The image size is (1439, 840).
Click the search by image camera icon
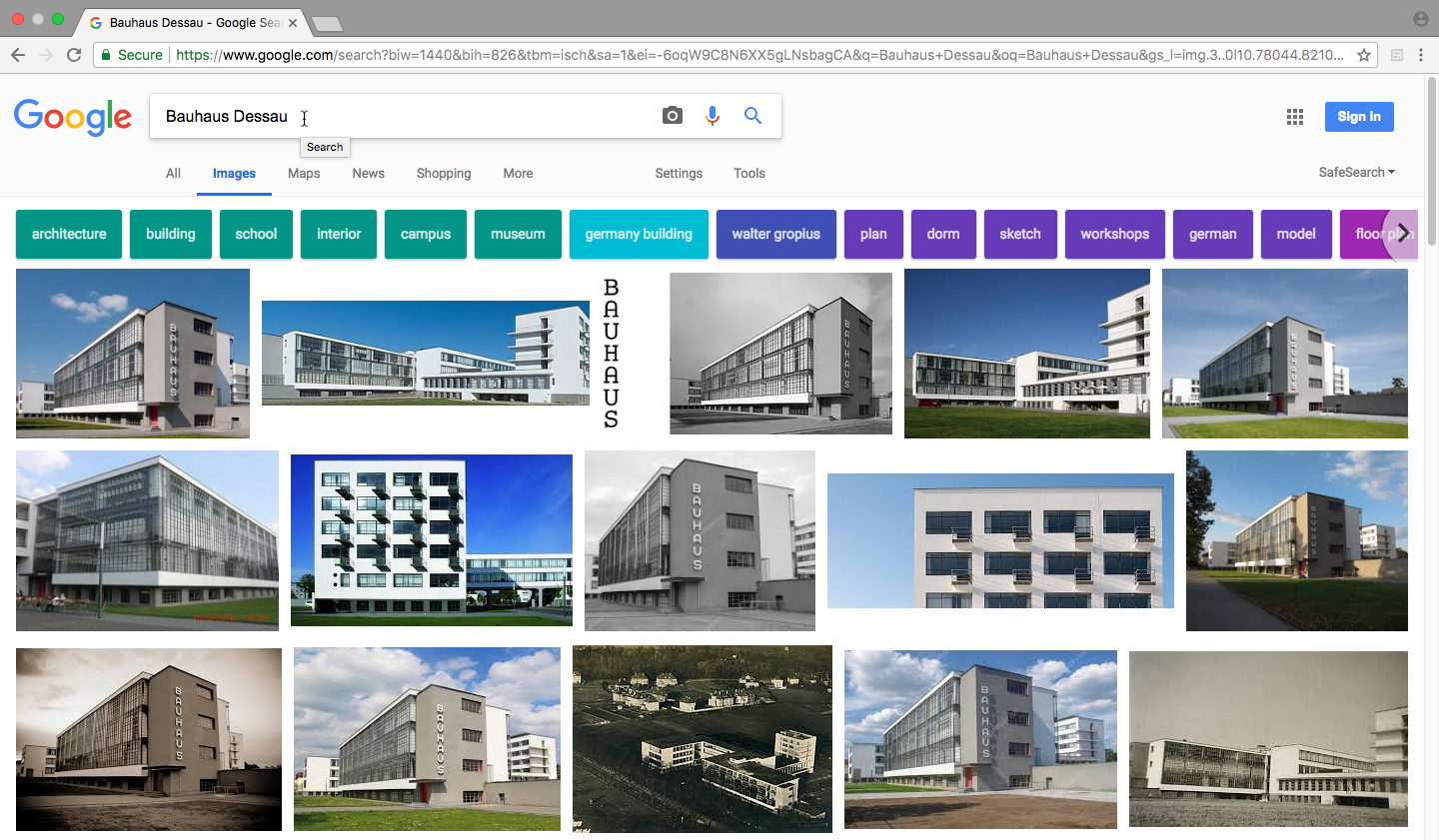673,116
